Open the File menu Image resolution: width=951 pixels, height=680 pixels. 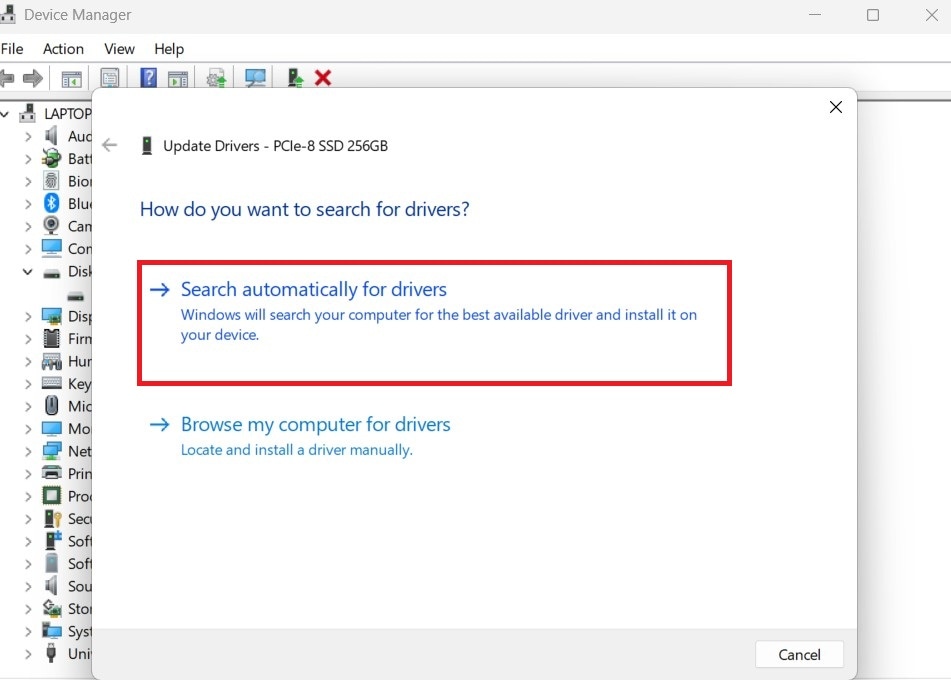(x=12, y=49)
